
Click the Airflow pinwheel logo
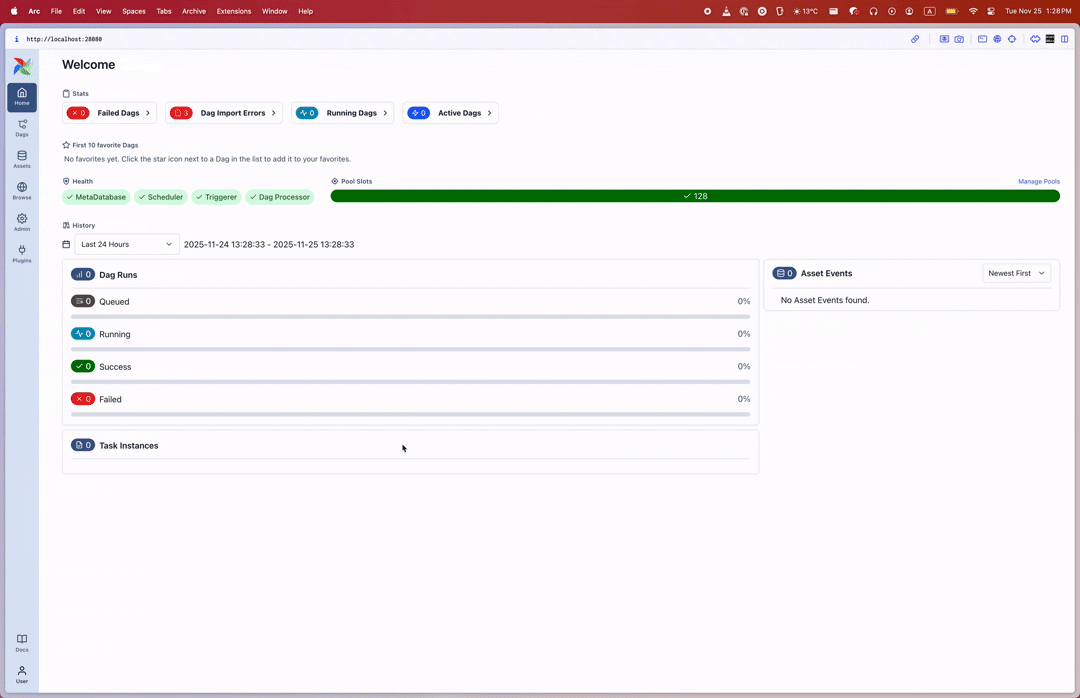(x=22, y=67)
